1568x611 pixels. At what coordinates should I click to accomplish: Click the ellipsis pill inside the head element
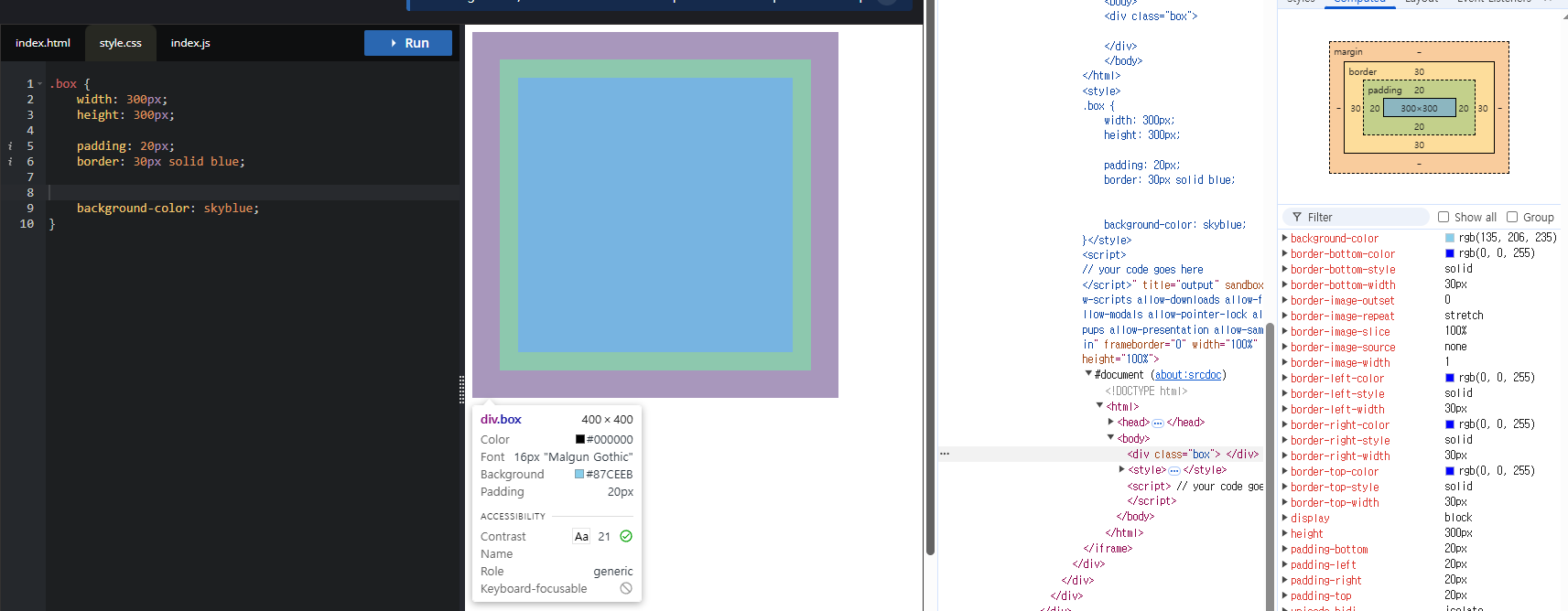pyautogui.click(x=1158, y=423)
